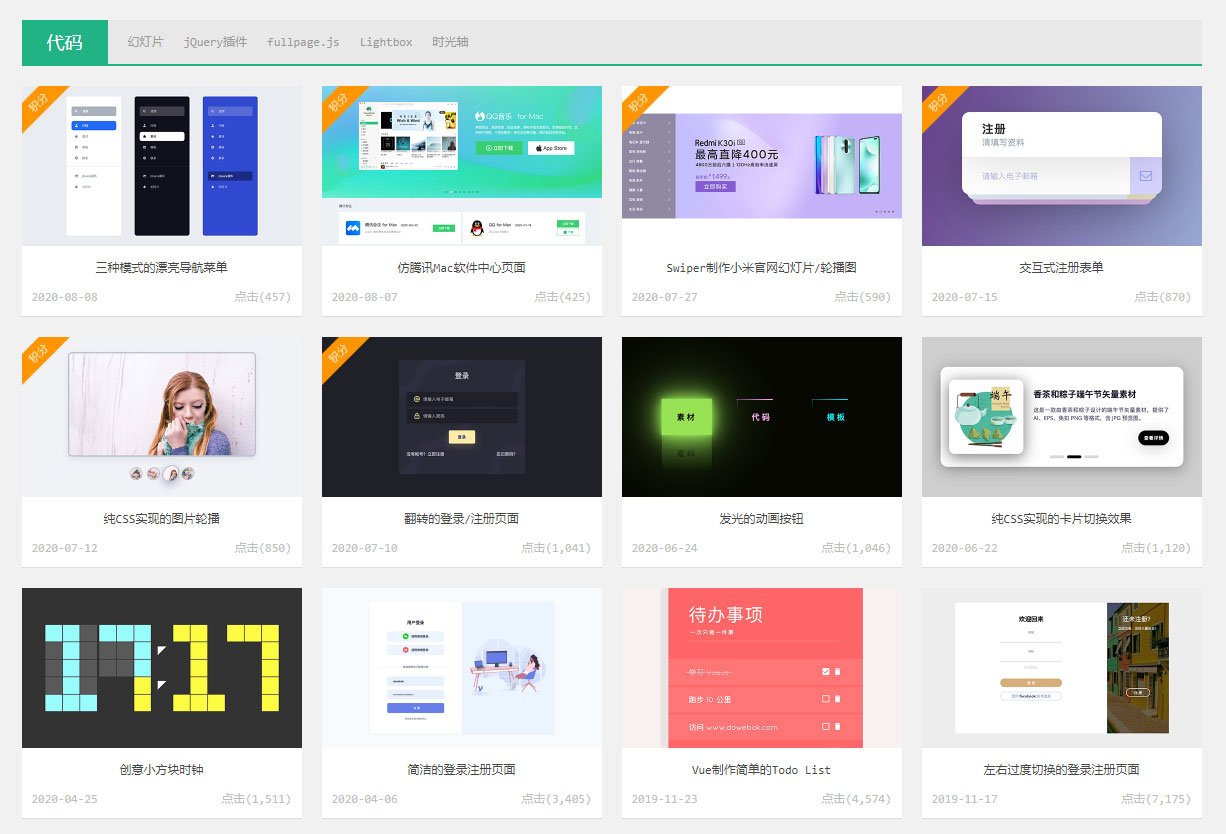This screenshot has height=834, width=1226.
Task: Click the red 待办事项 todo preview image
Action: pos(762,668)
